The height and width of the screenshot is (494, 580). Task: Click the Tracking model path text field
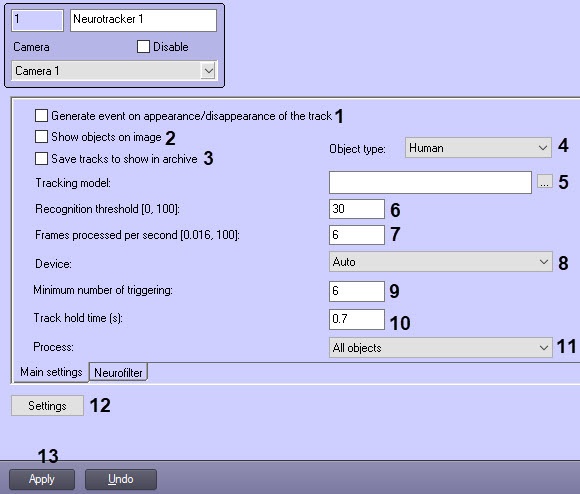tap(430, 182)
